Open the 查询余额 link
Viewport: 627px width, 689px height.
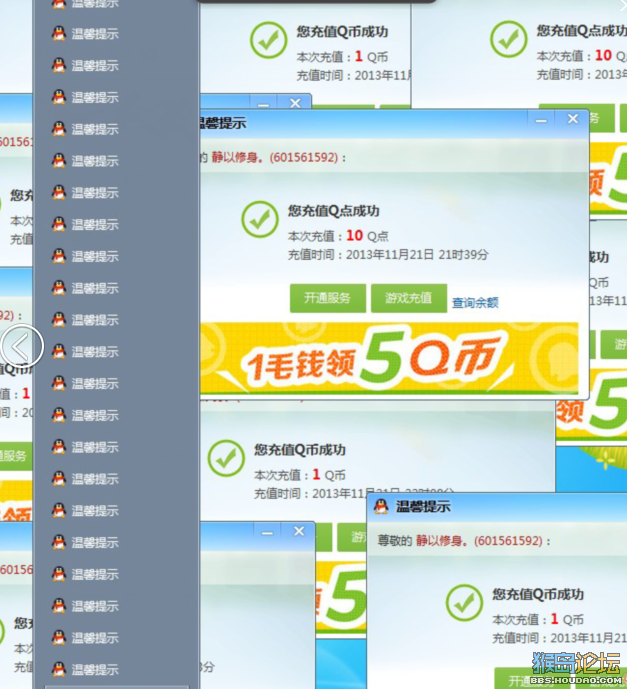click(x=475, y=302)
